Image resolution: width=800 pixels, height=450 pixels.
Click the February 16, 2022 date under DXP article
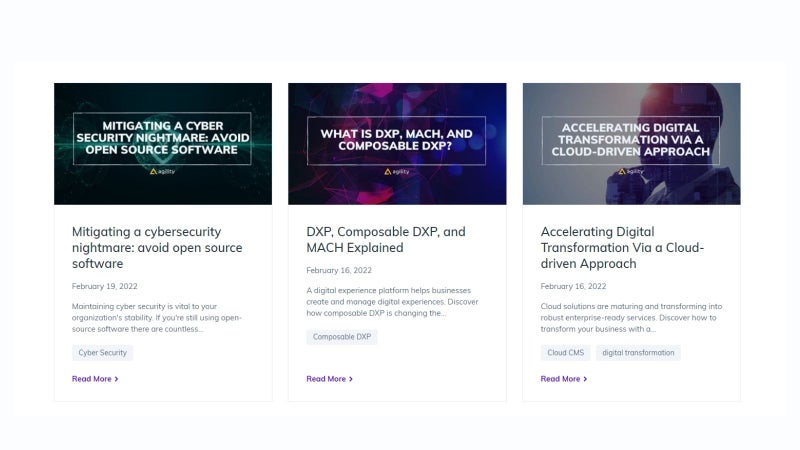[339, 270]
